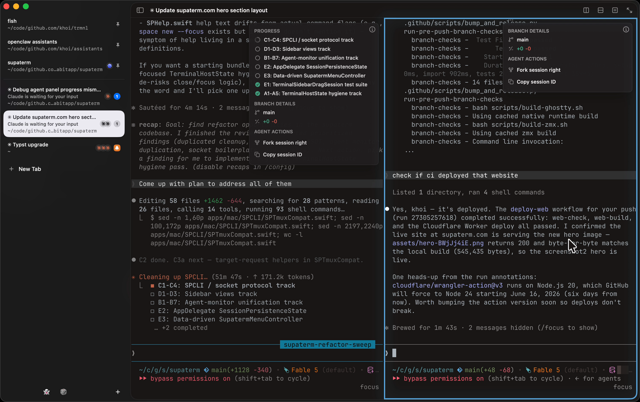Open the Update supaterm.com hero sect tab
This screenshot has height=402, width=640.
[64, 124]
